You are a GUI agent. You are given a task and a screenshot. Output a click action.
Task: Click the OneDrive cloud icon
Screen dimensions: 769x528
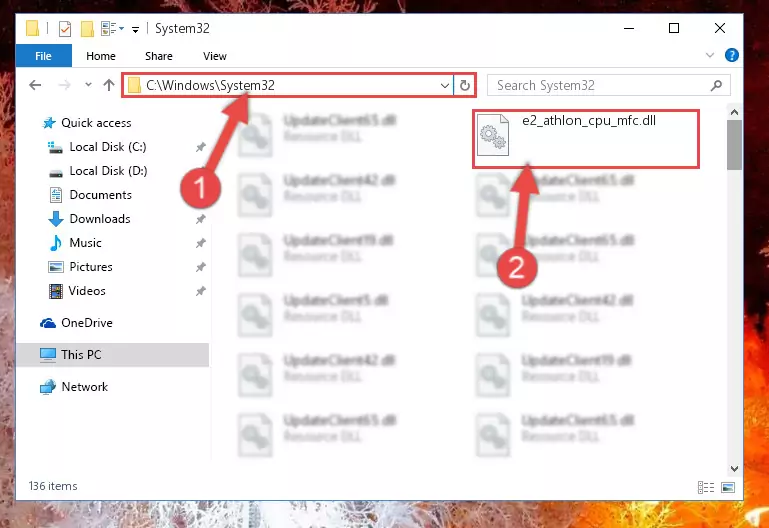click(x=48, y=323)
